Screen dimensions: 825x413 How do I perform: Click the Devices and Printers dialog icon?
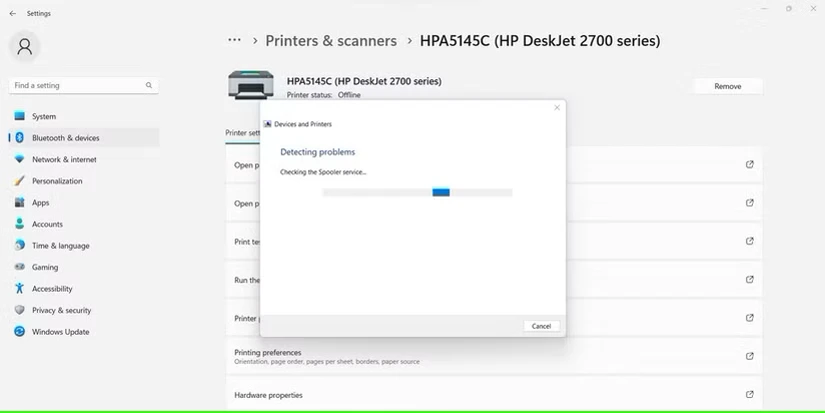(267, 124)
